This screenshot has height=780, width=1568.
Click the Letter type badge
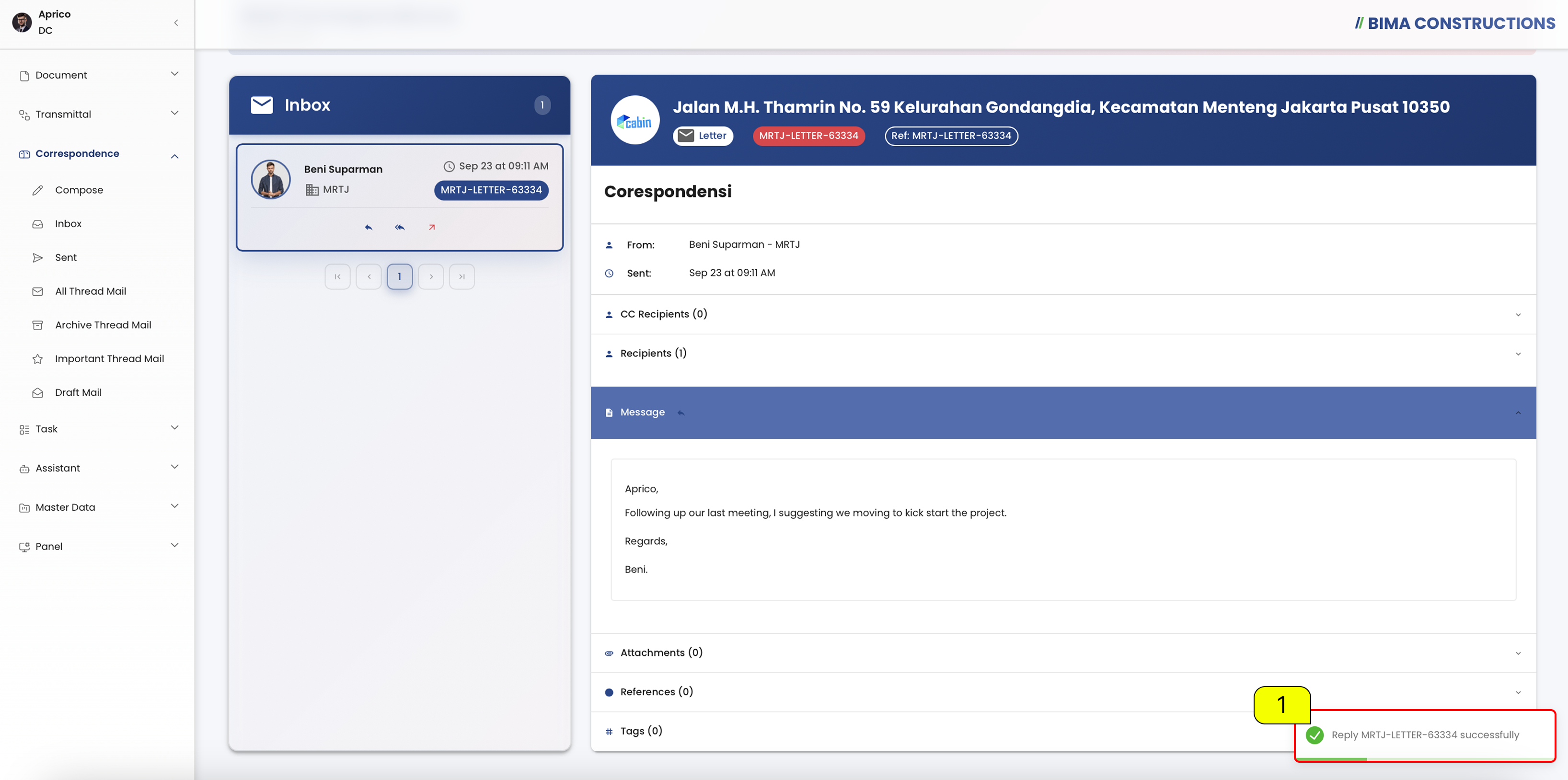pos(703,136)
